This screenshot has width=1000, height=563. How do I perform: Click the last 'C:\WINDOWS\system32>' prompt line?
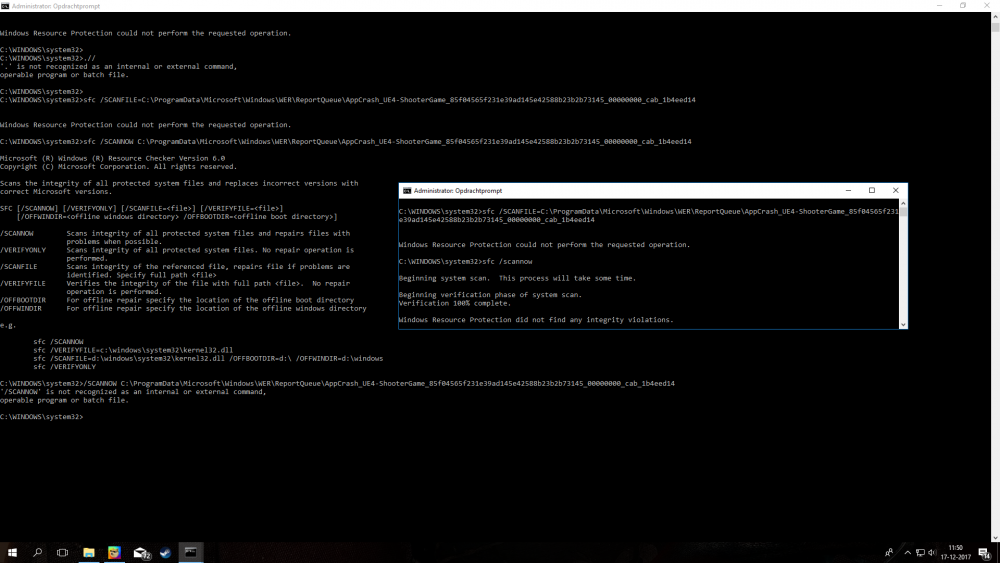[x=41, y=416]
